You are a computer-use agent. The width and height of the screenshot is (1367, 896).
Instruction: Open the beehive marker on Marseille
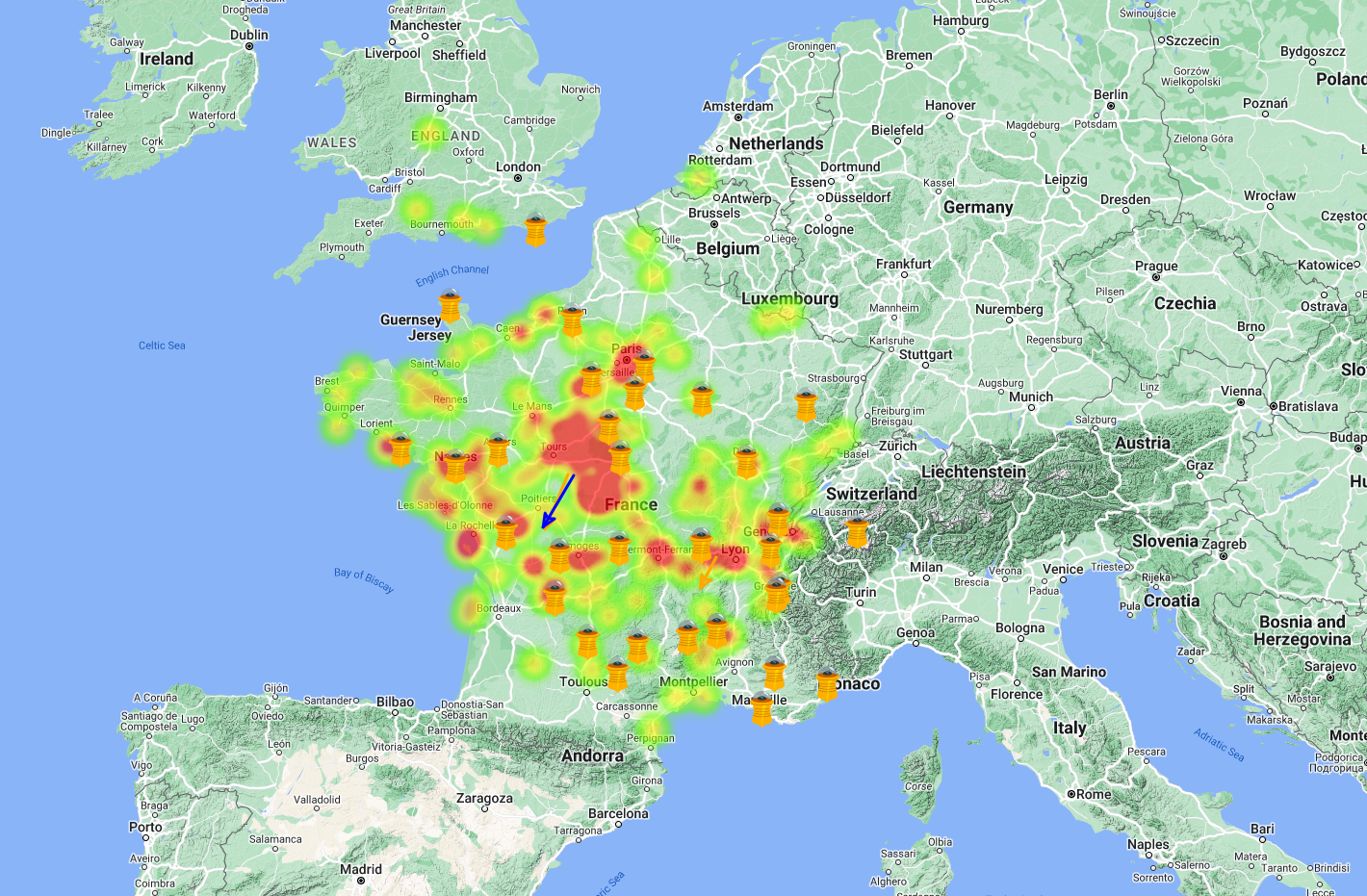(x=761, y=708)
